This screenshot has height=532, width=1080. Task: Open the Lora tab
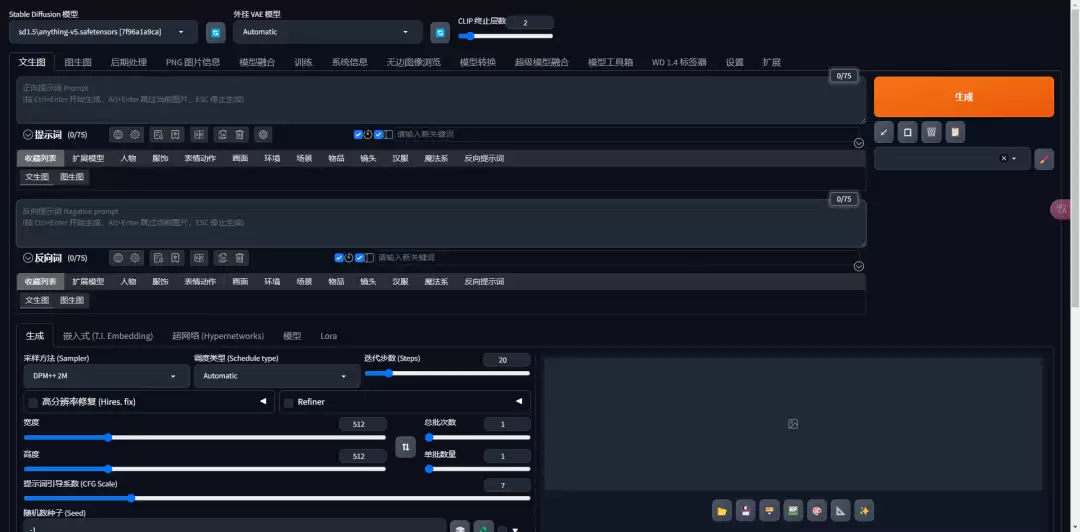[328, 336]
